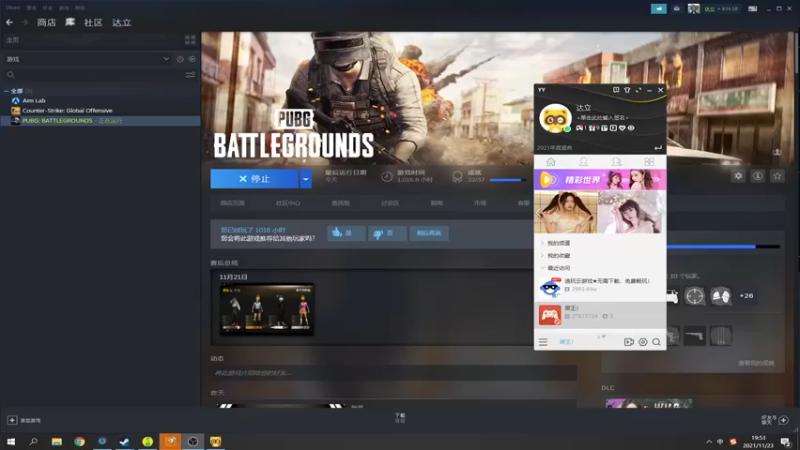Open Steam inbox envelope icon
This screenshot has height=450, width=800.
(x=677, y=9)
